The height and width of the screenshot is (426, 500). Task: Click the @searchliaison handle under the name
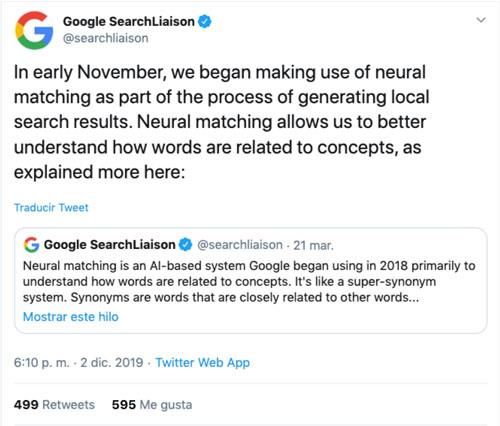pyautogui.click(x=106, y=38)
